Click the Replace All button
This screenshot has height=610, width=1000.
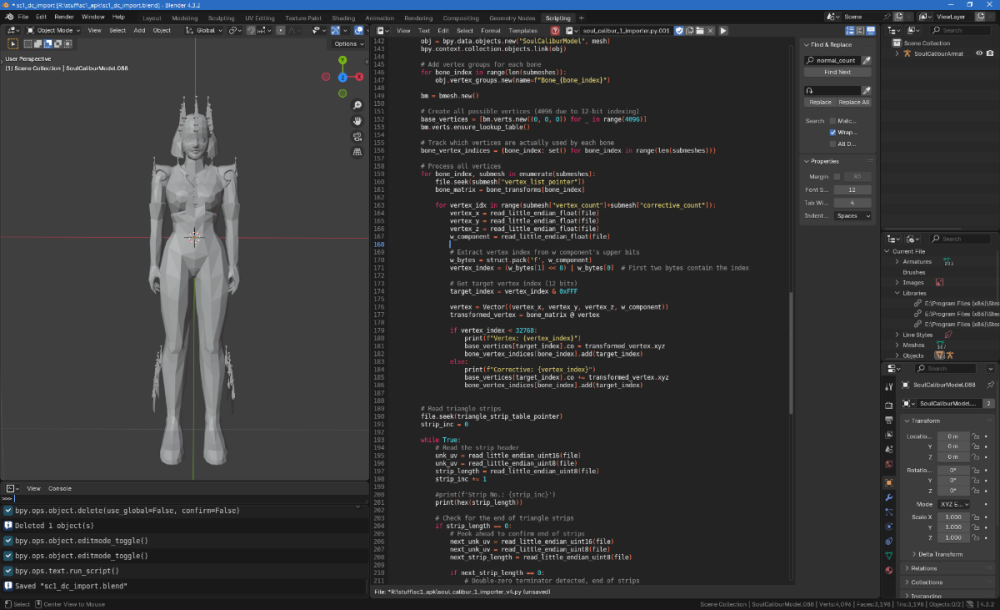854,102
